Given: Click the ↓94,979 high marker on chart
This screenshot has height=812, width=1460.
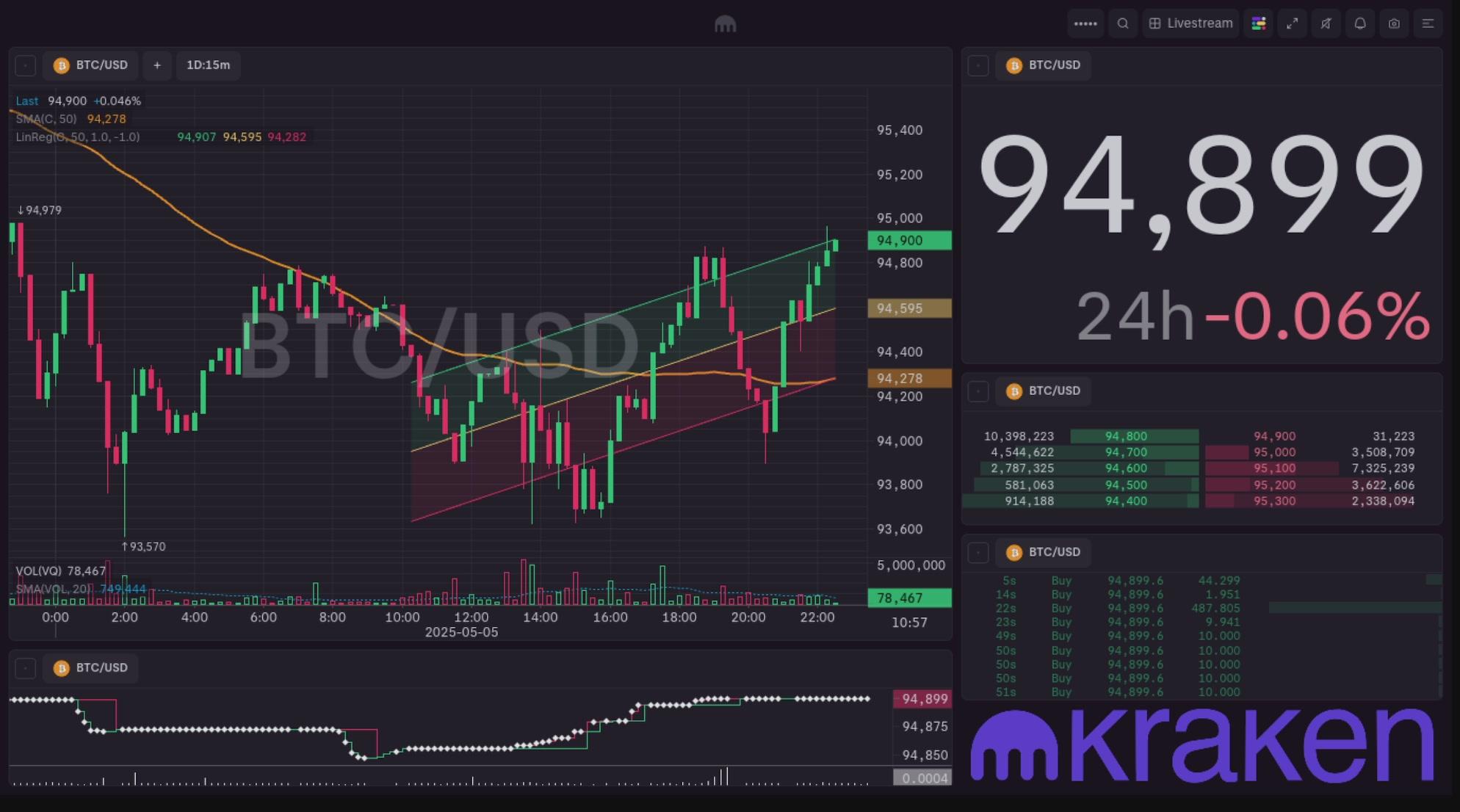Looking at the screenshot, I should (40, 211).
